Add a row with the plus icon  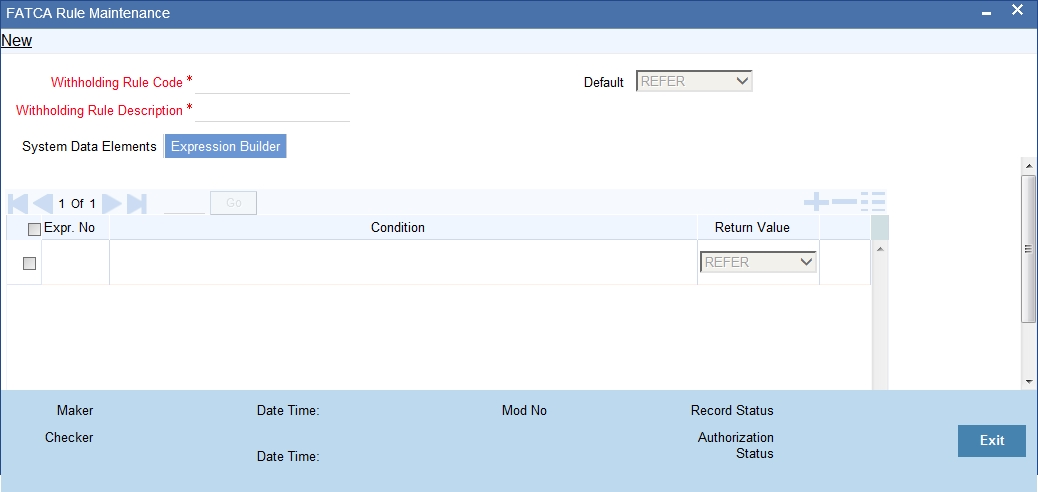[x=816, y=201]
